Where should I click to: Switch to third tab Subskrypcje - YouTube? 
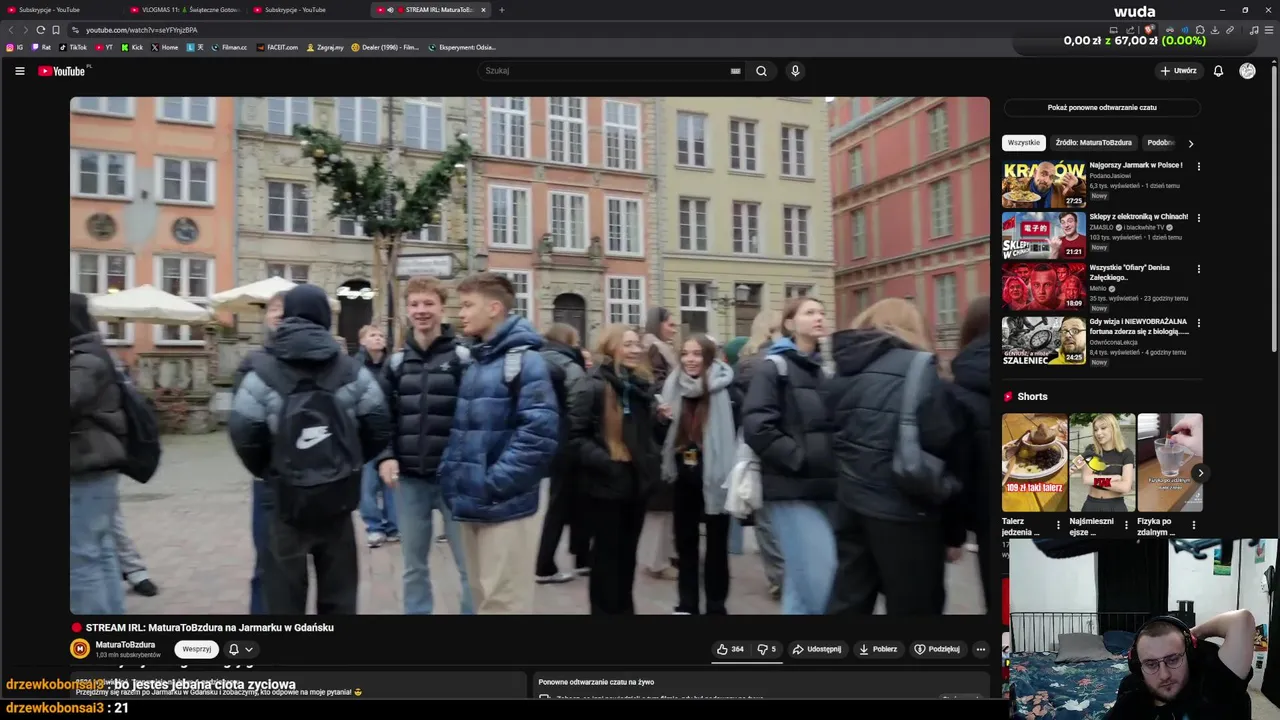point(308,10)
